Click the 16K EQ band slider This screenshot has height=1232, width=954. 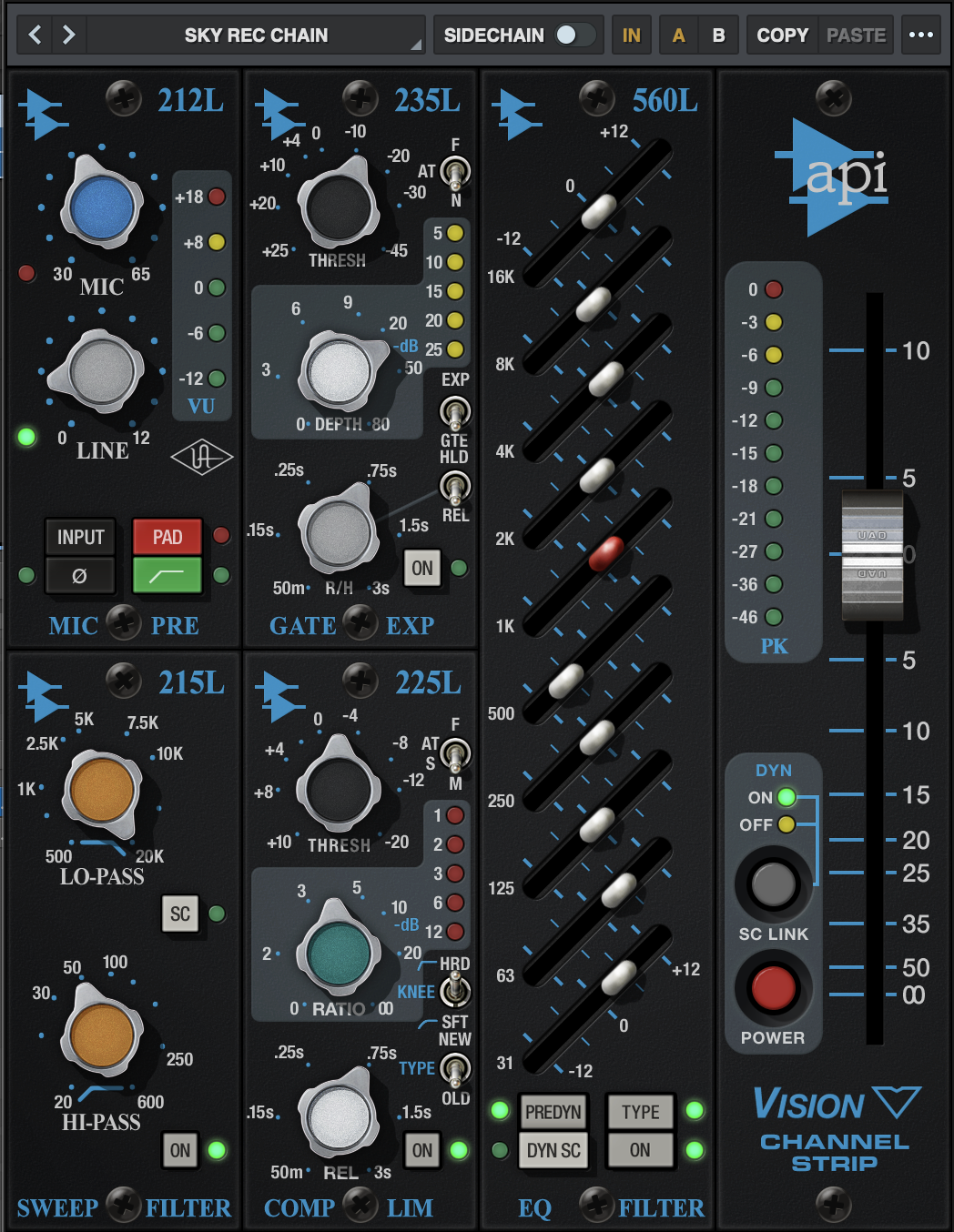[x=599, y=212]
